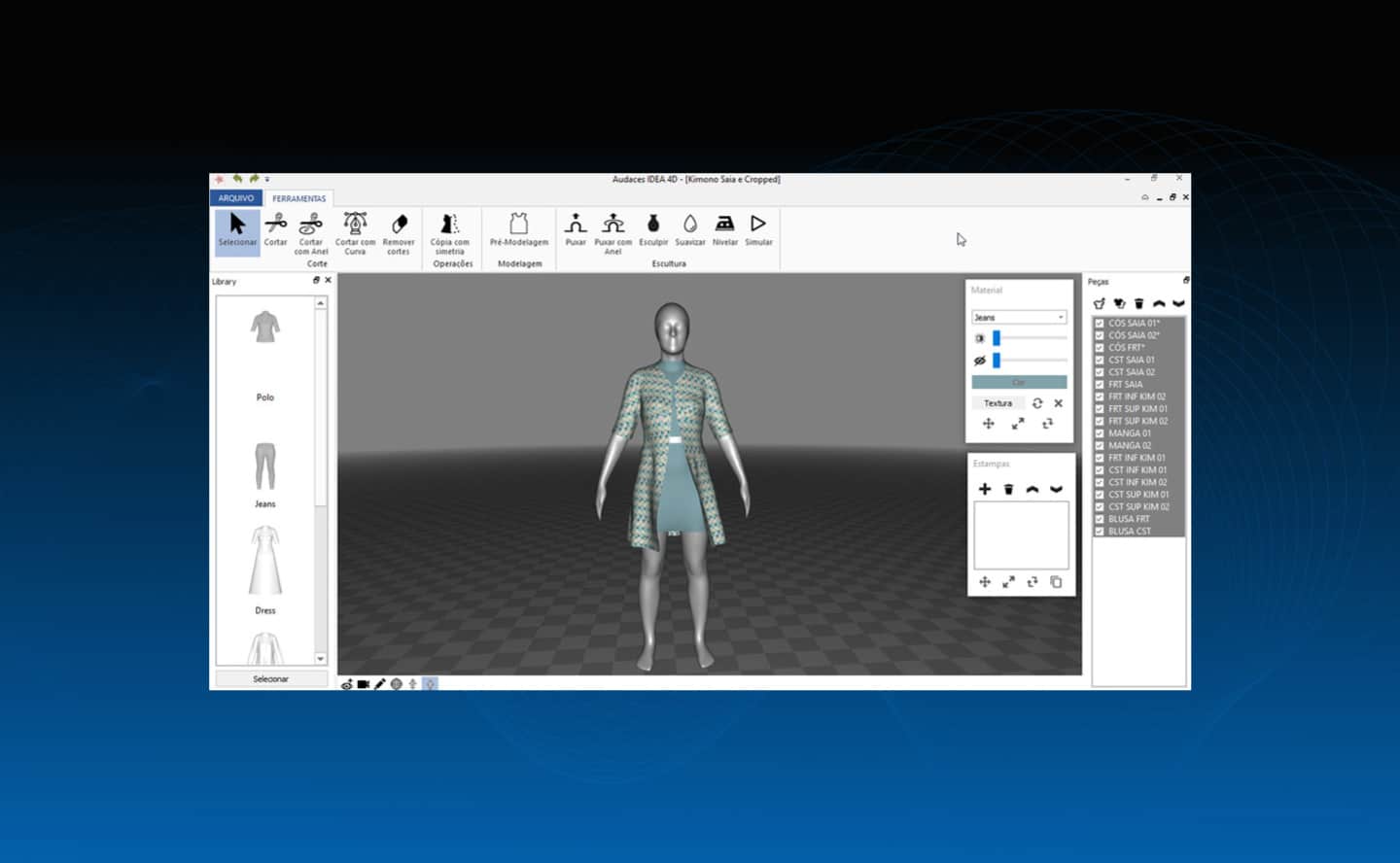
Task: Click the refresh texture icon beside Textura
Action: tap(1037, 403)
